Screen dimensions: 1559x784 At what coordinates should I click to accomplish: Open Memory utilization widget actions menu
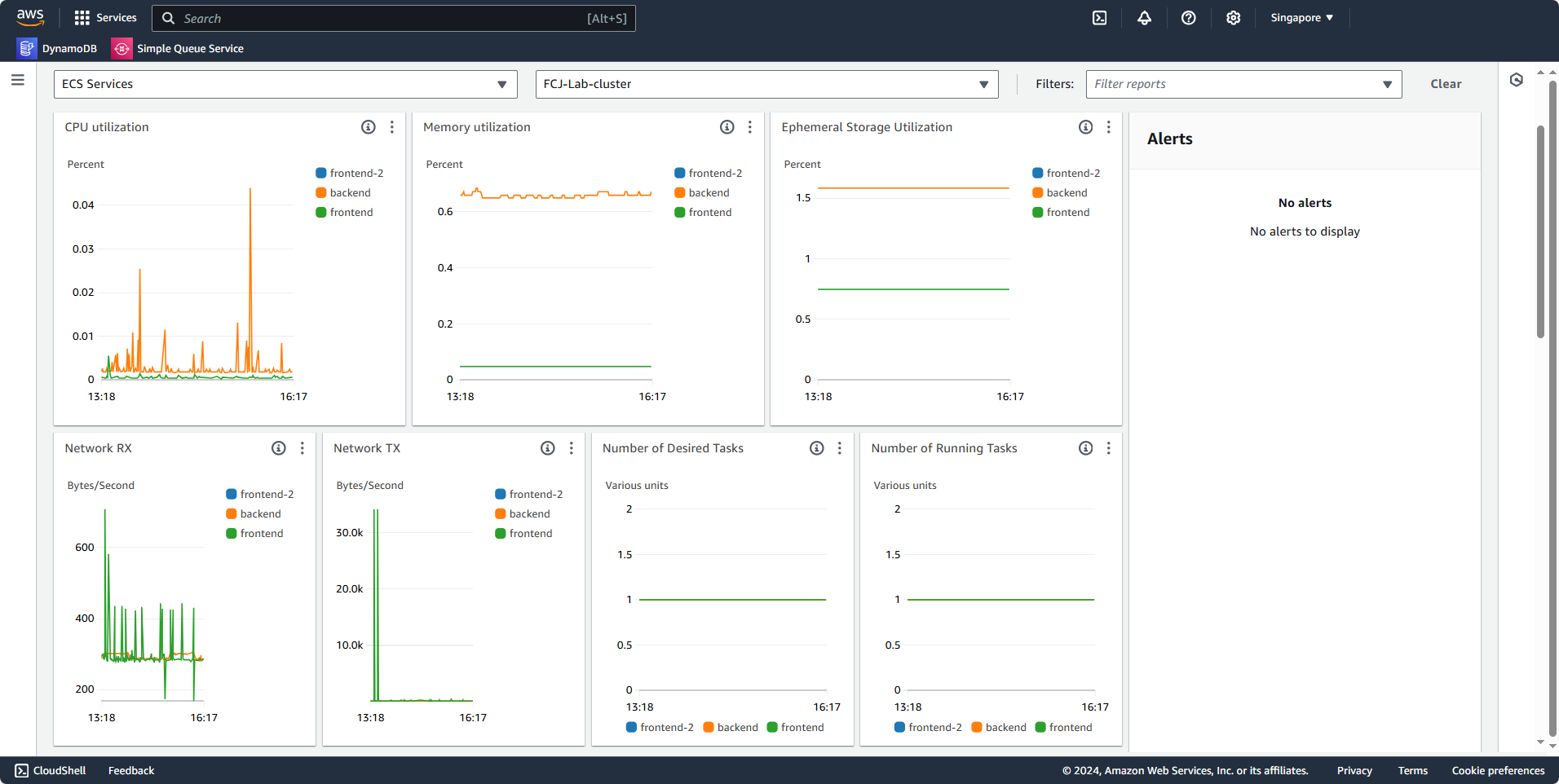pyautogui.click(x=750, y=127)
